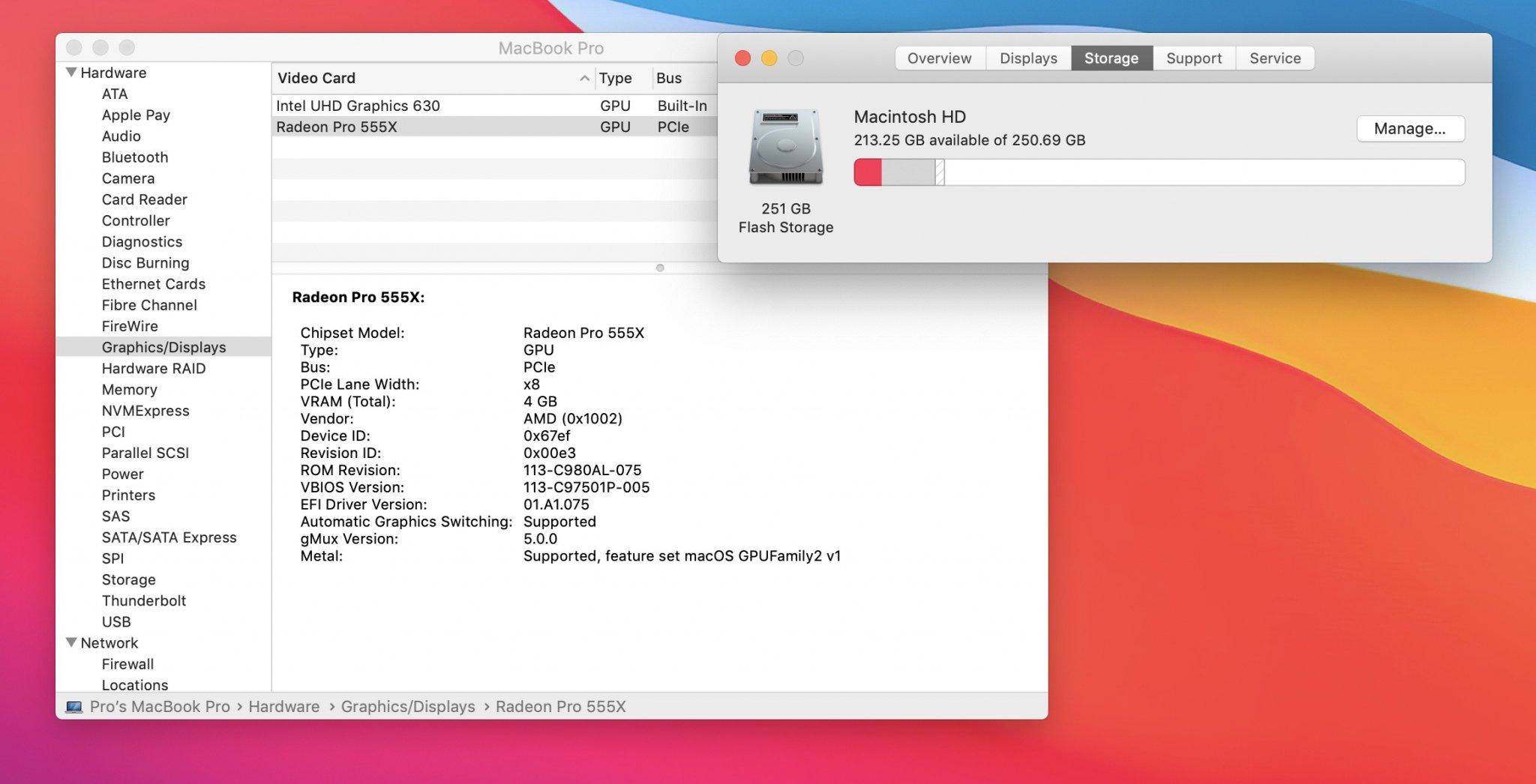Click the laptop icon in path bar
The image size is (1536, 784).
(73, 707)
